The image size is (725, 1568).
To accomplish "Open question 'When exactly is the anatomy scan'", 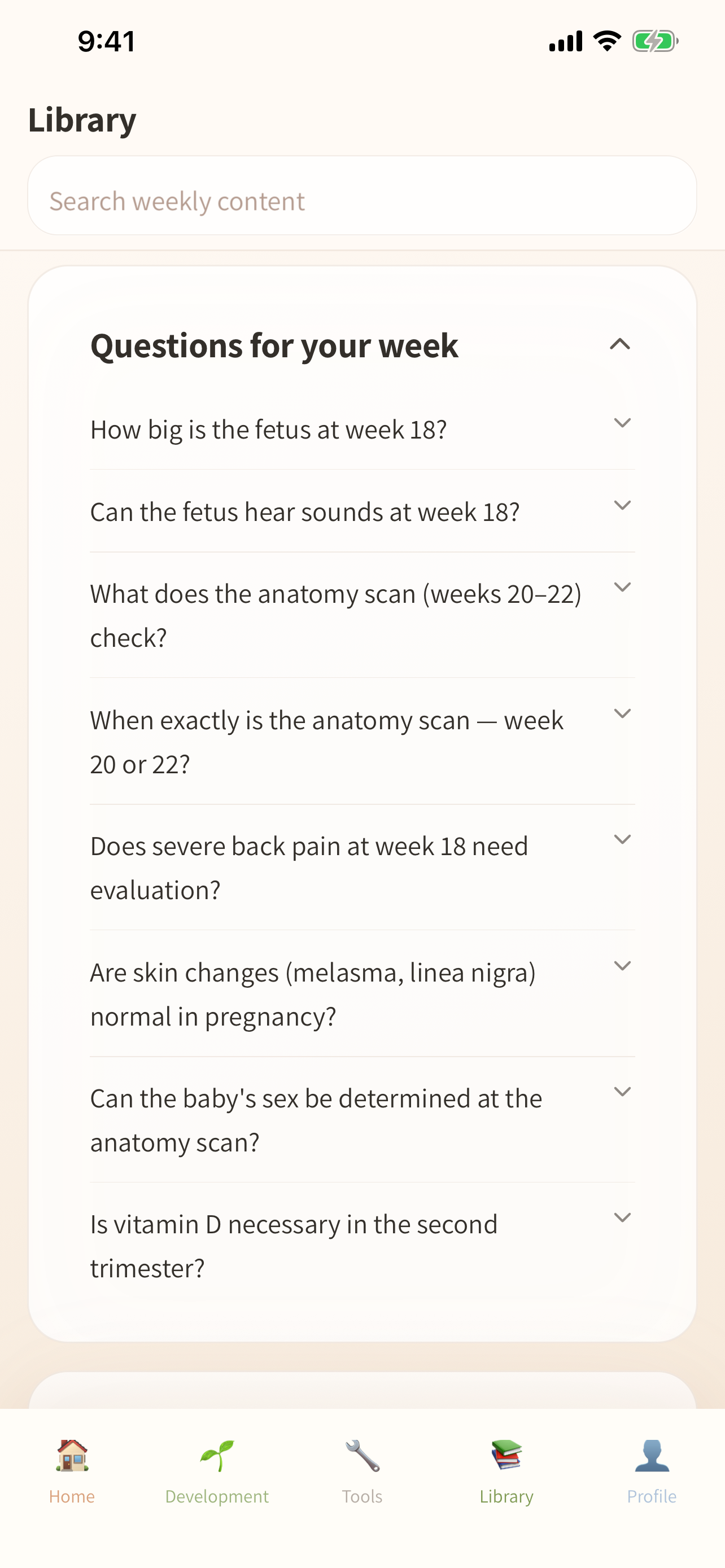I will (326, 742).
